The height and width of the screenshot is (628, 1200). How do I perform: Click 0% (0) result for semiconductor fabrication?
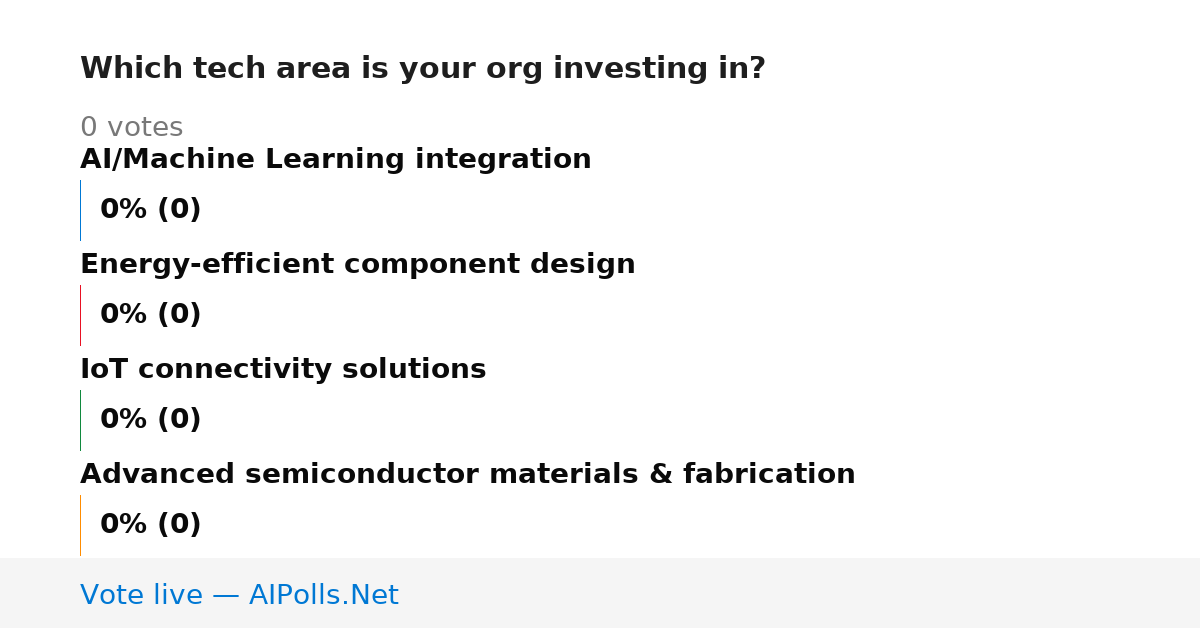pyautogui.click(x=151, y=525)
